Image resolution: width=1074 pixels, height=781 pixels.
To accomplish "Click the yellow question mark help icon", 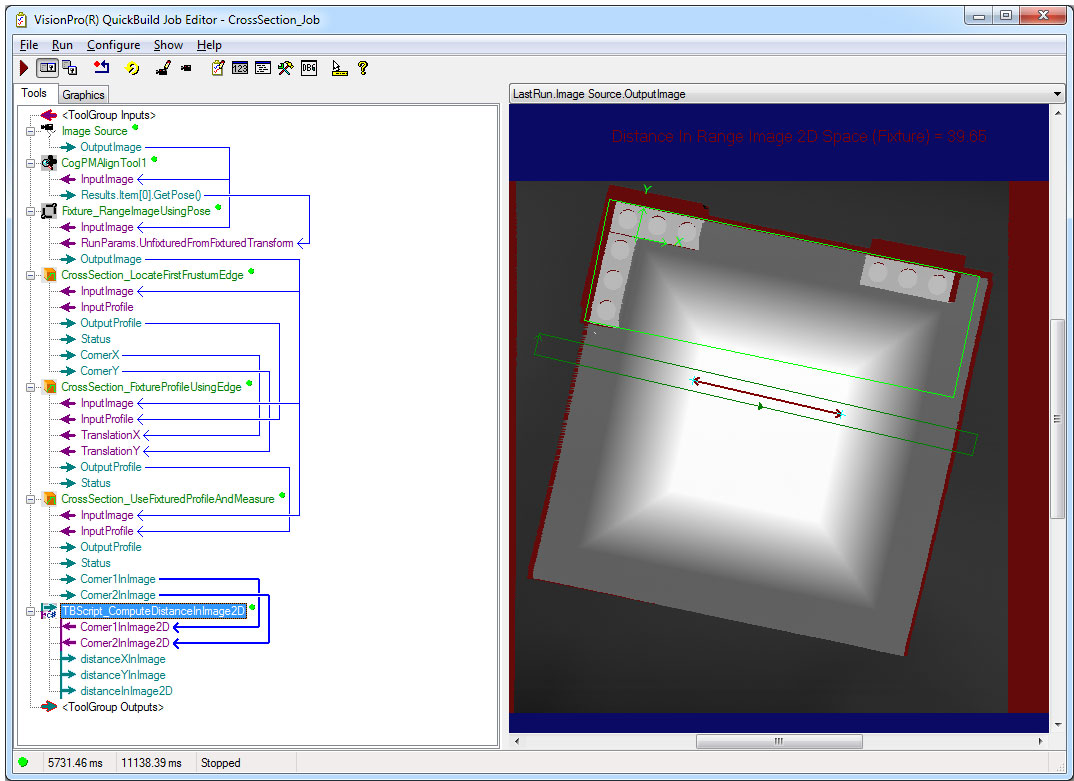I will coord(363,68).
